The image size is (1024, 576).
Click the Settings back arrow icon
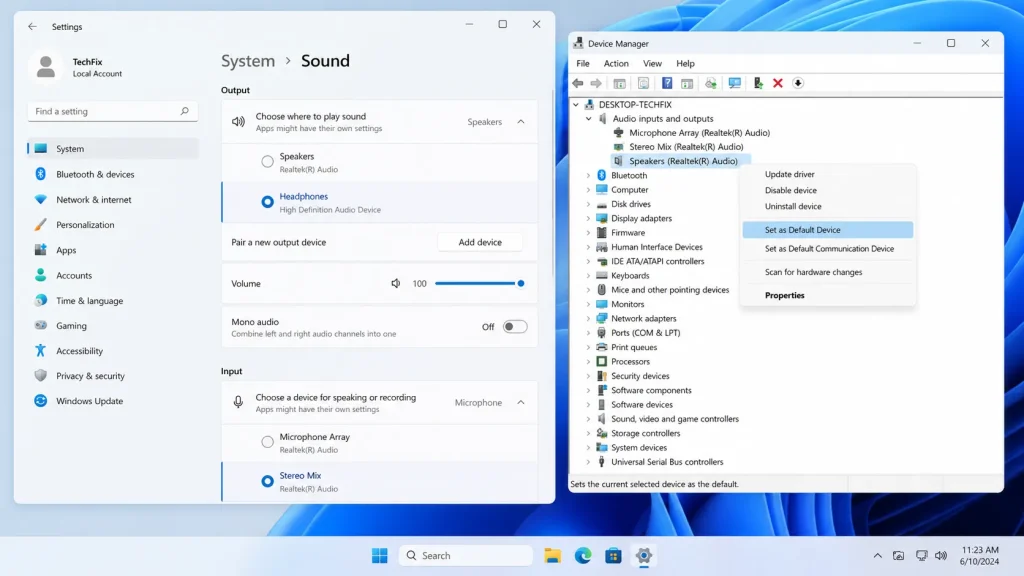[32, 27]
